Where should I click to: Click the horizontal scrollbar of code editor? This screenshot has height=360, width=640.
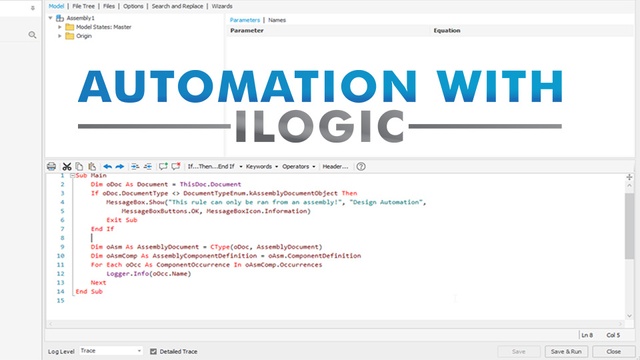[336, 324]
